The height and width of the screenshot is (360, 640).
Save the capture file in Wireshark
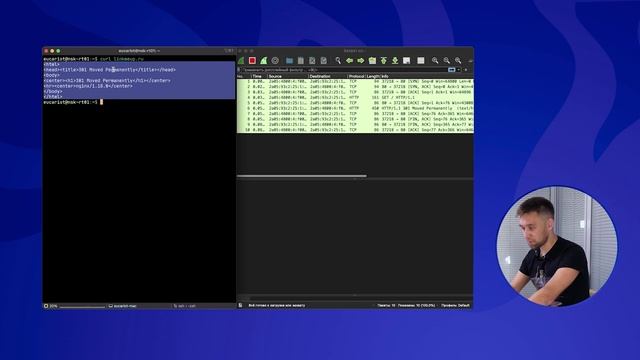[301, 60]
